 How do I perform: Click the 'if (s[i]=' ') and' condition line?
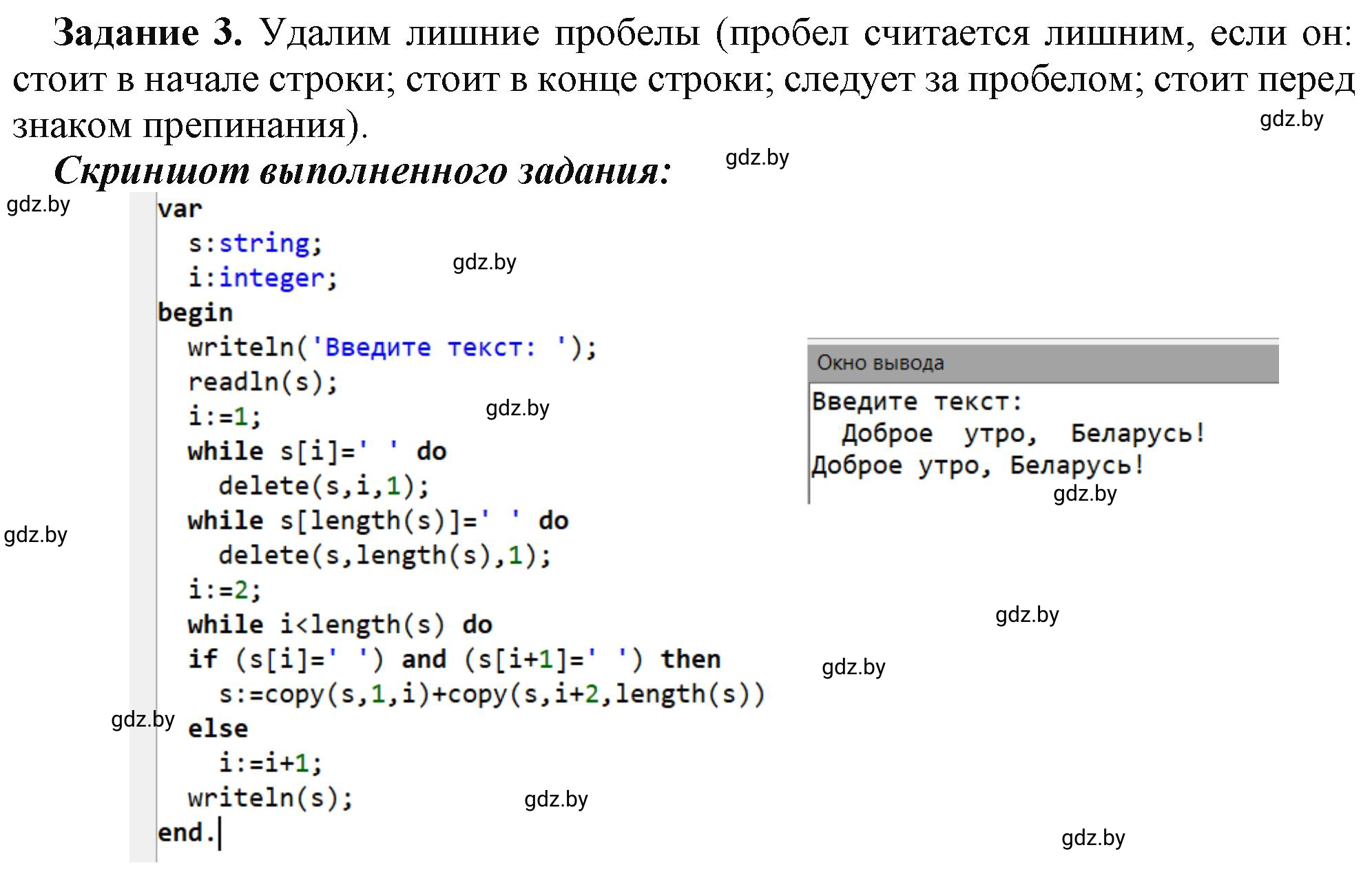coord(455,659)
